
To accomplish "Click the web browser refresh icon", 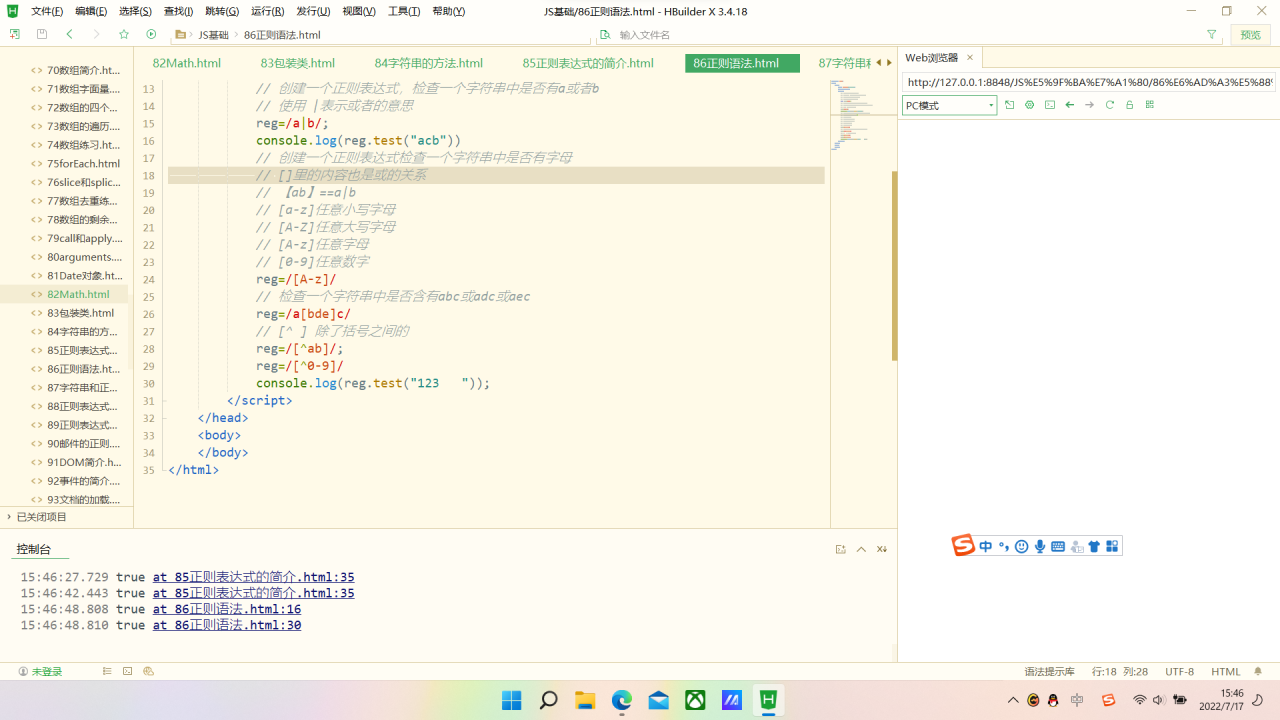I will 1109,105.
